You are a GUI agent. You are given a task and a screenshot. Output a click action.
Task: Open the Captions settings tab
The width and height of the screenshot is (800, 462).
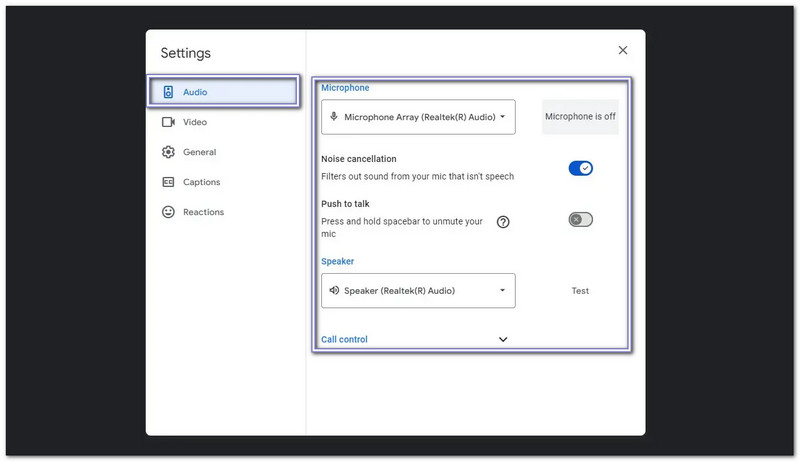click(x=201, y=182)
